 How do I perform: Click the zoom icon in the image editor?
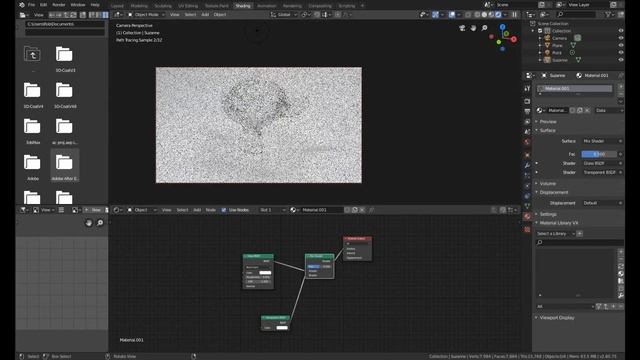click(x=100, y=223)
